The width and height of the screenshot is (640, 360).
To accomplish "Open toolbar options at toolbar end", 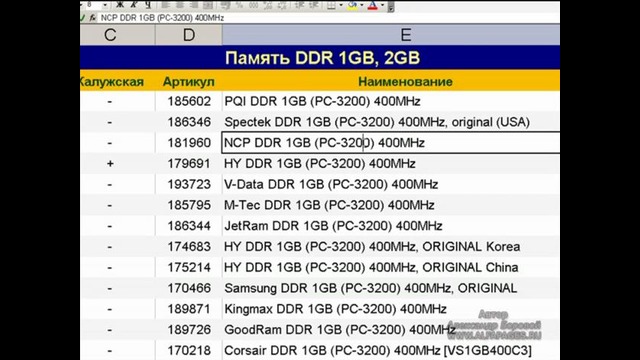I will coord(391,6).
